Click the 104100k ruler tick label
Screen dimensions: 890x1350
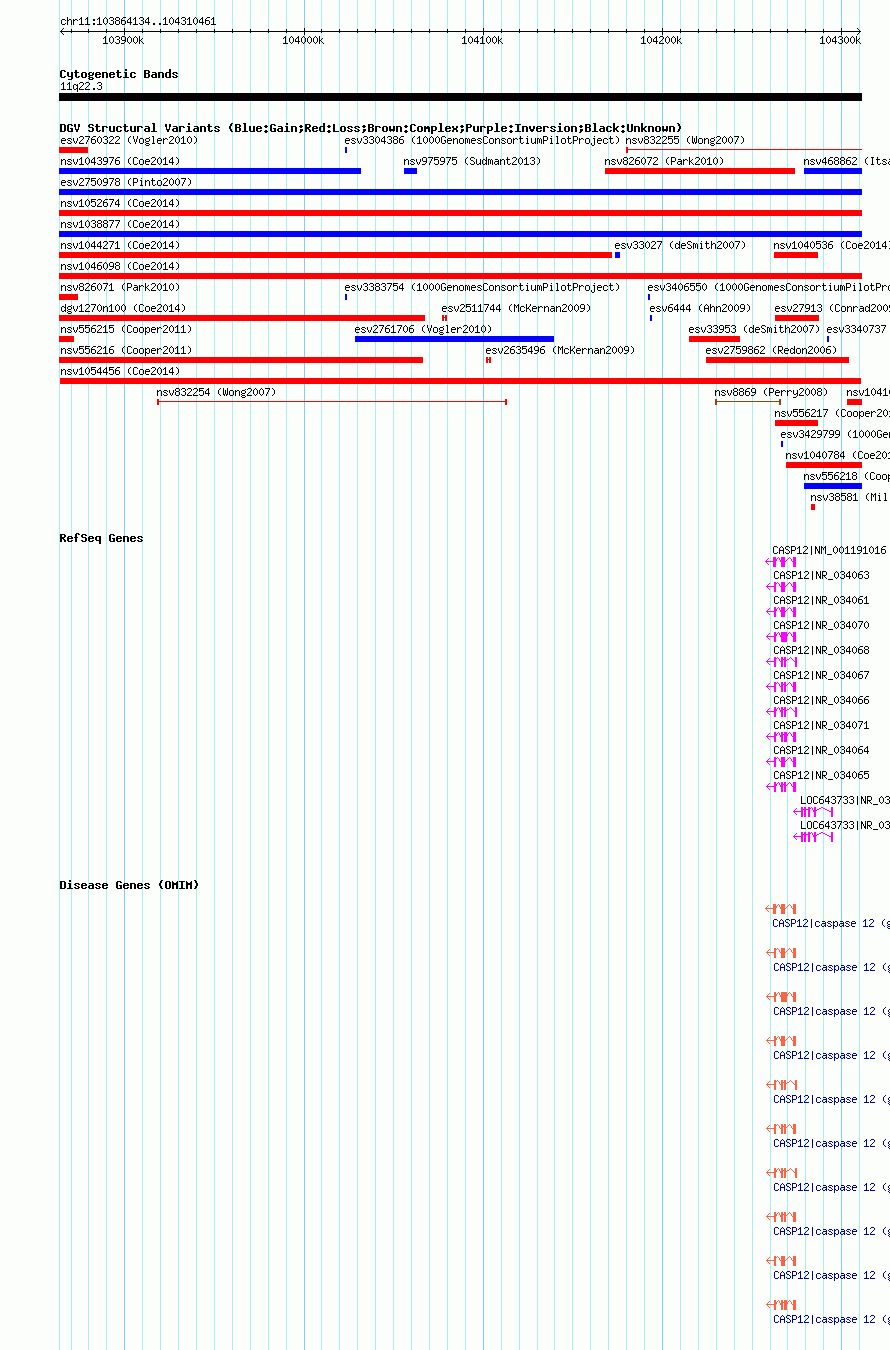(482, 40)
